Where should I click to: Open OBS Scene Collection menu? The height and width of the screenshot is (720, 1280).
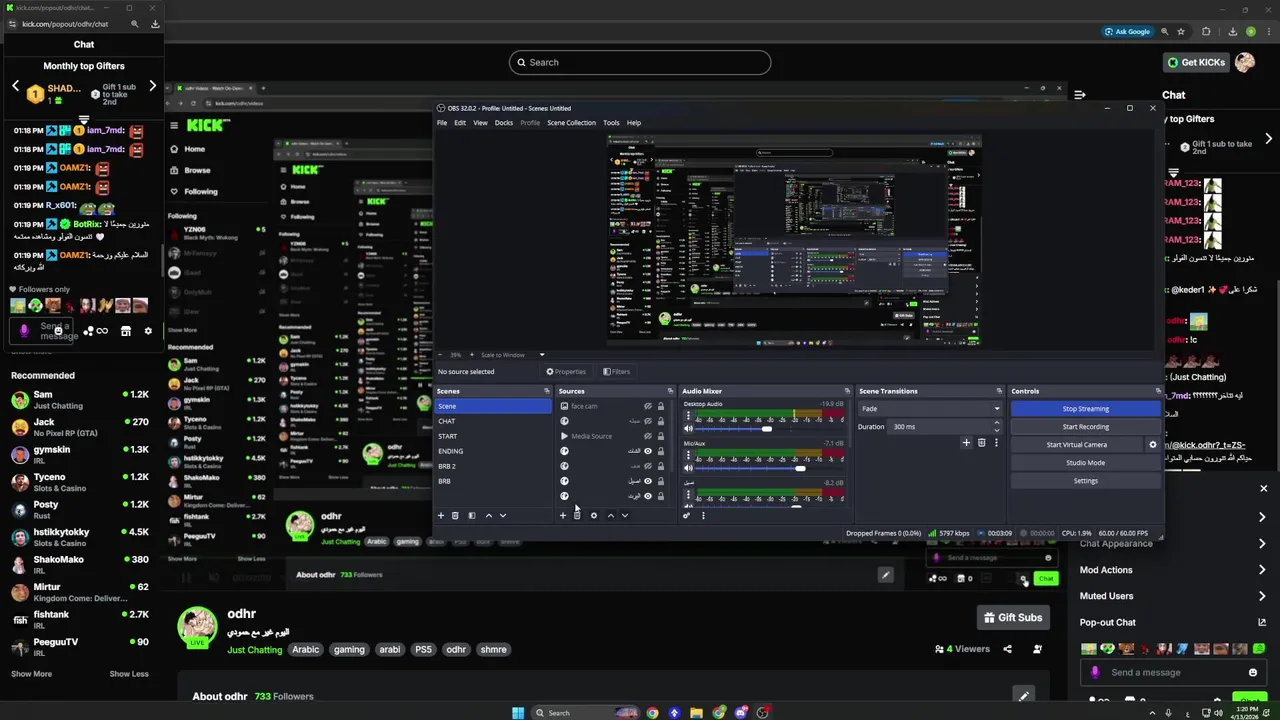click(571, 123)
